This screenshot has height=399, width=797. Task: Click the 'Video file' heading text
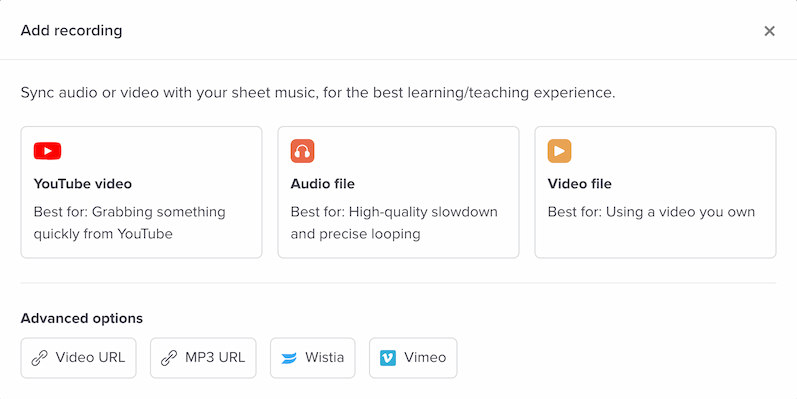pyautogui.click(x=579, y=183)
